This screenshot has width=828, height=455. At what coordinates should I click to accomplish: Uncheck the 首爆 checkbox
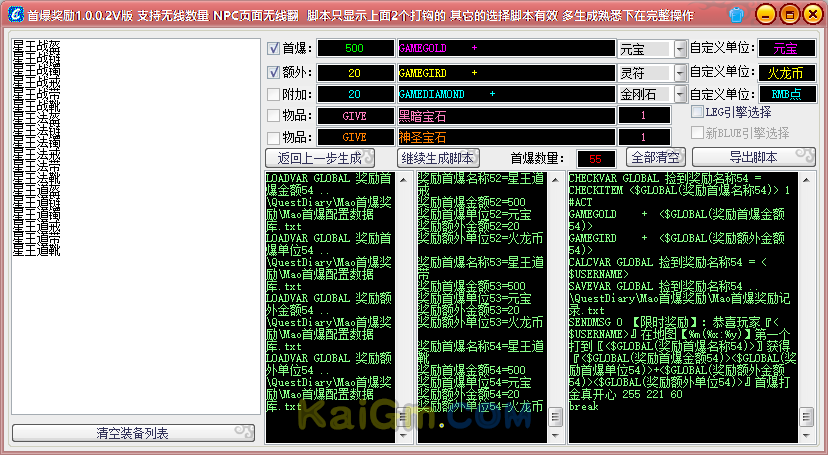273,49
